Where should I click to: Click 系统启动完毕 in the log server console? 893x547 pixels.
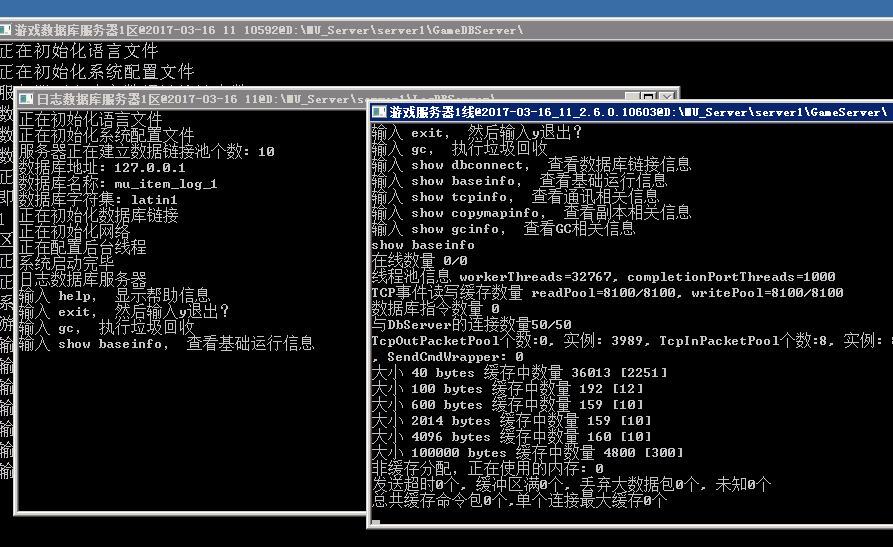click(66, 263)
